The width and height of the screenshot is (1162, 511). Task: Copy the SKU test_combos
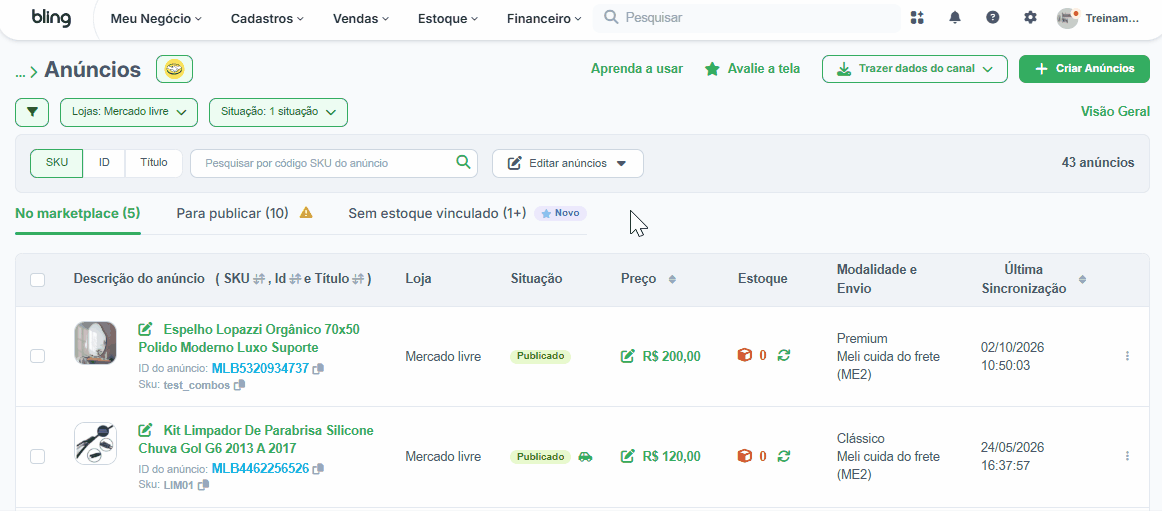coord(239,385)
